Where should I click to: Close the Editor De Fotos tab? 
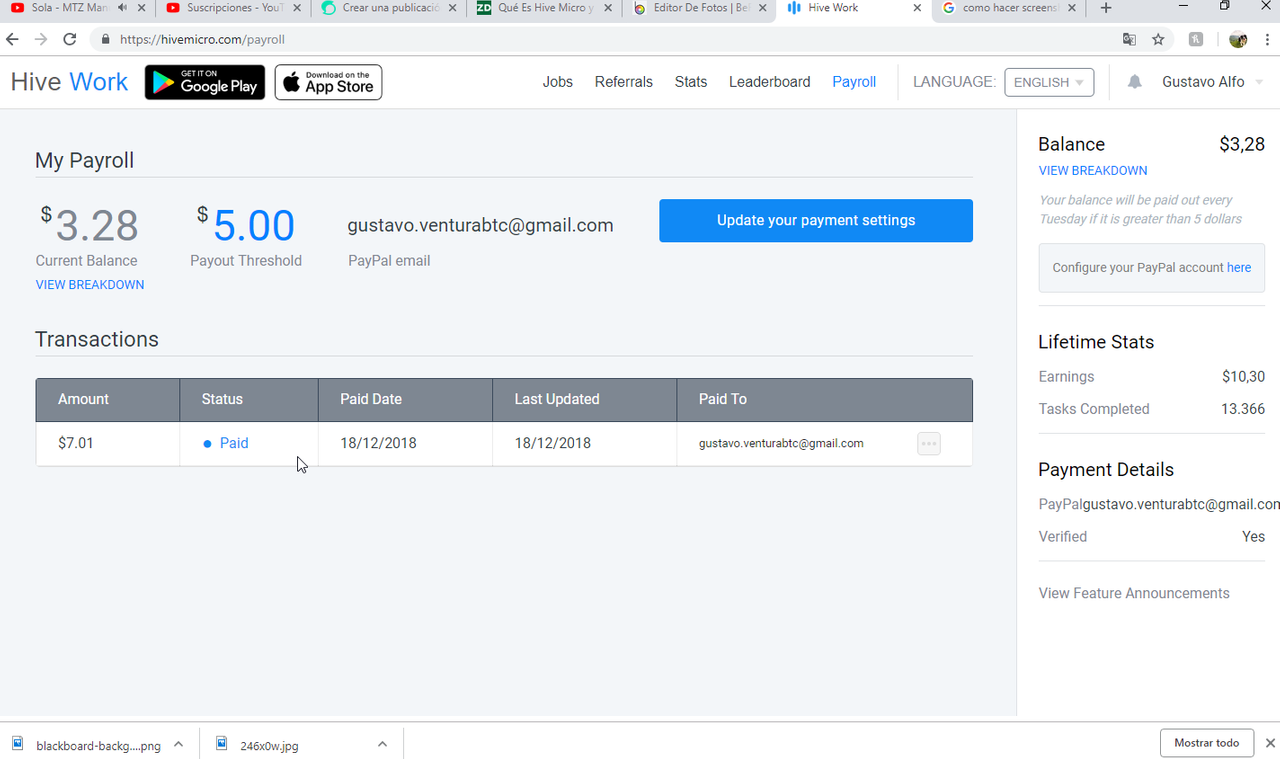coord(762,8)
